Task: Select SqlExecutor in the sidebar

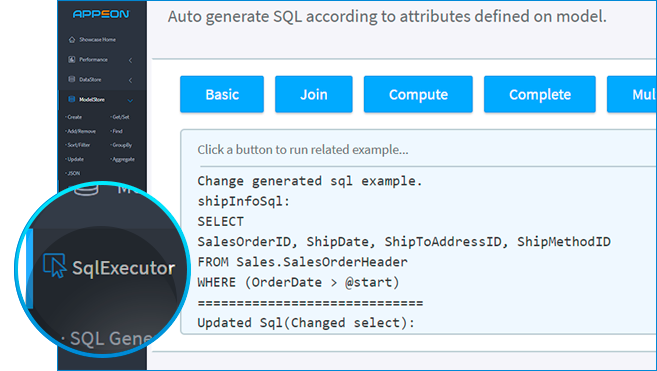Action: click(109, 267)
